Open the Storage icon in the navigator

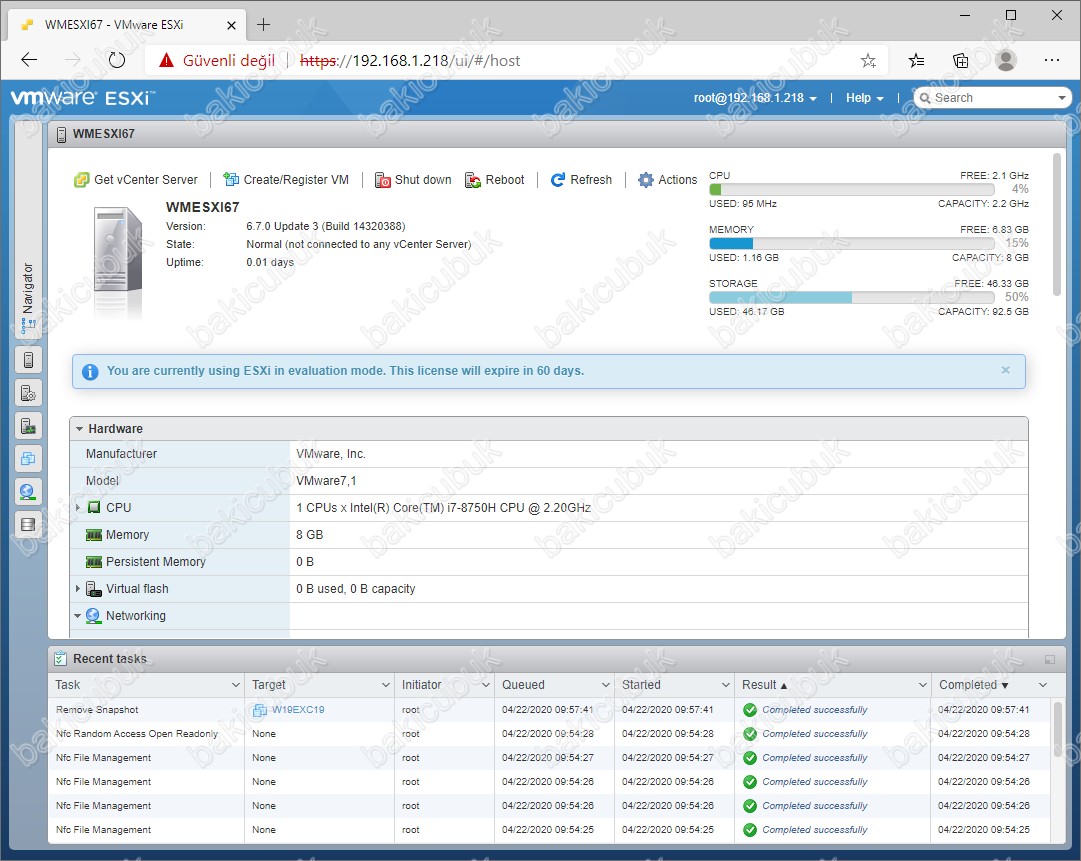coord(28,525)
